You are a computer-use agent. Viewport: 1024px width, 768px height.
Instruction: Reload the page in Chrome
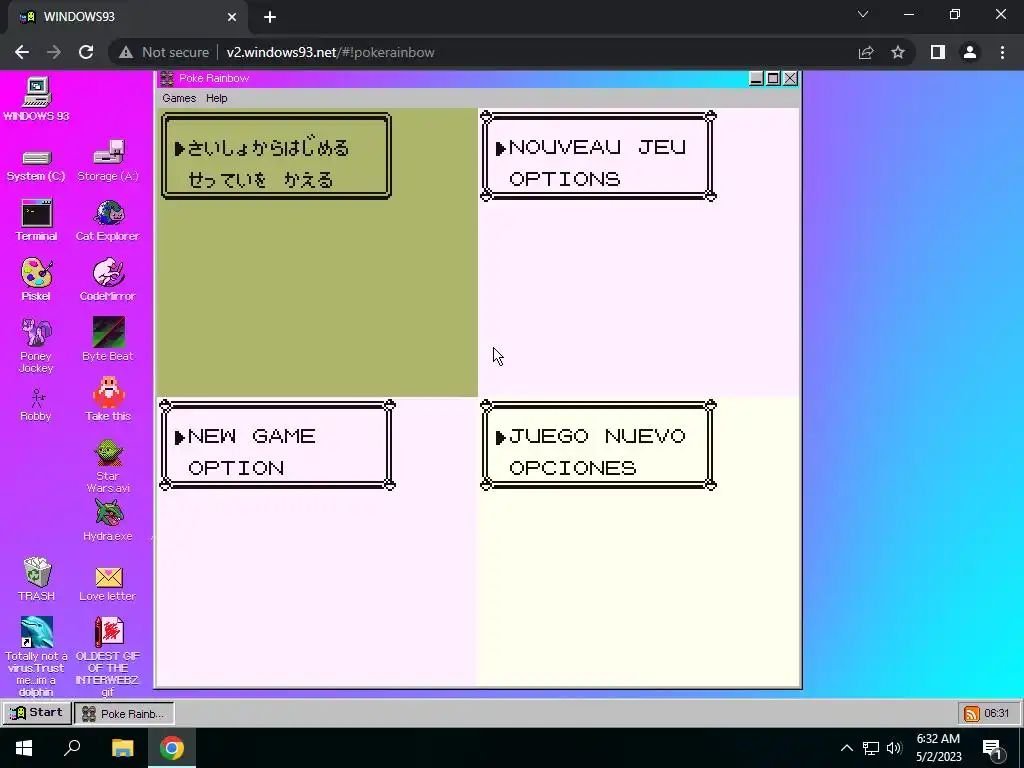tap(86, 52)
